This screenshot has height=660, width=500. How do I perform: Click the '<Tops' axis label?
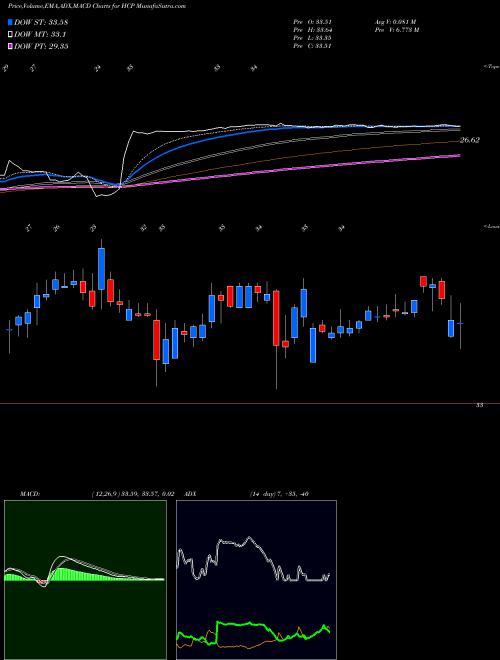491,67
